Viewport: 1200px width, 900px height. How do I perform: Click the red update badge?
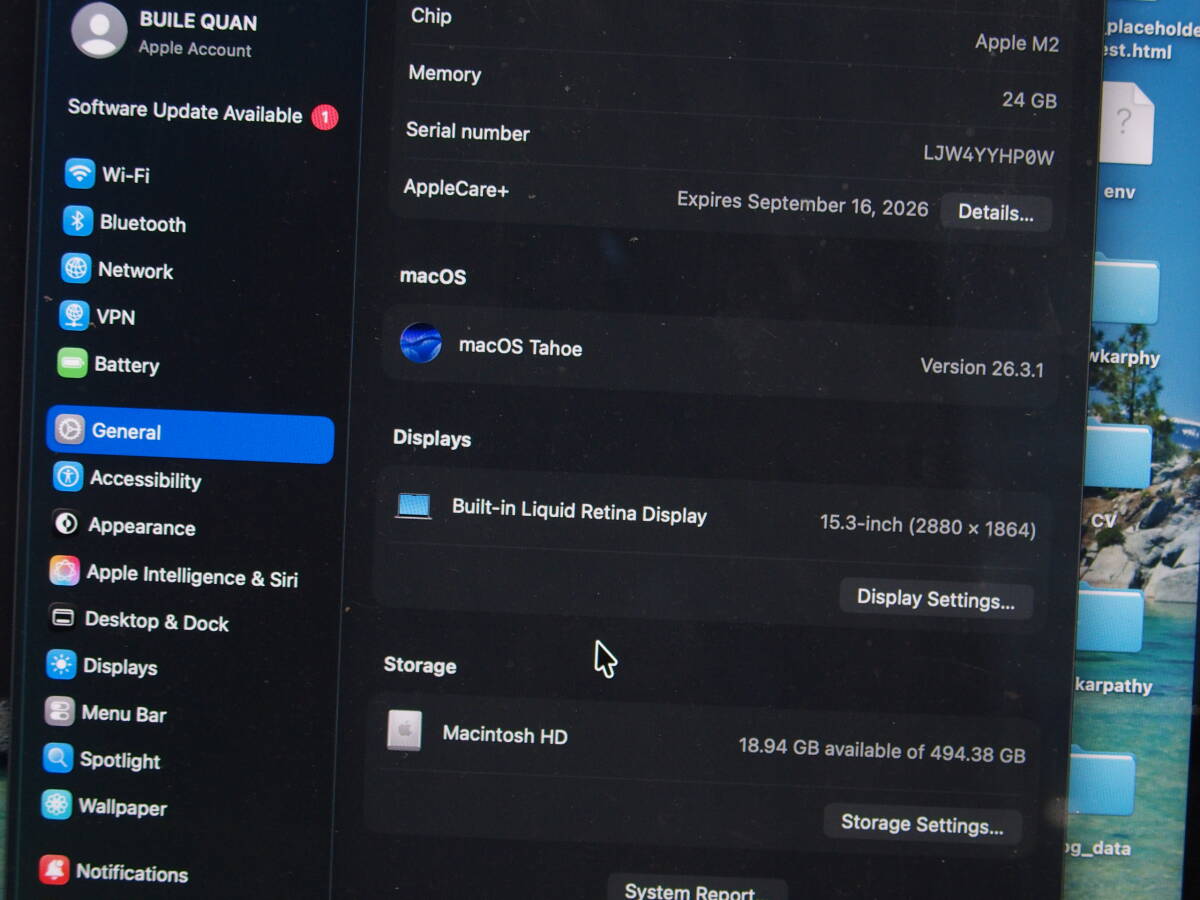324,117
